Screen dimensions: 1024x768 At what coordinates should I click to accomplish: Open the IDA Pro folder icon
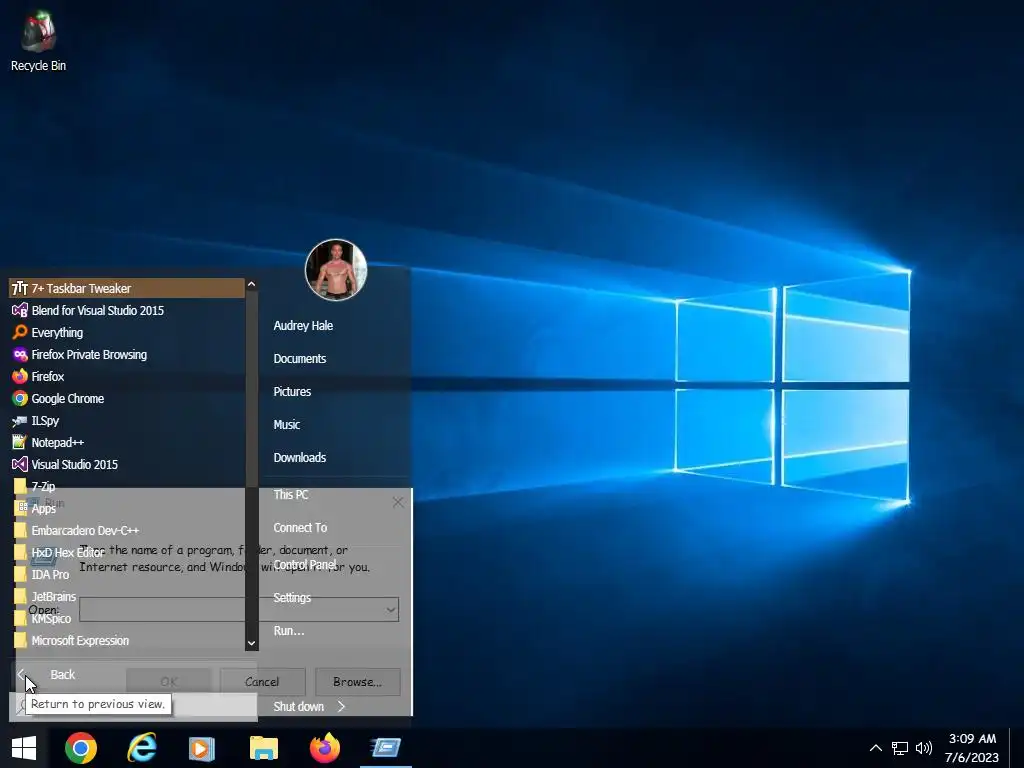point(20,575)
